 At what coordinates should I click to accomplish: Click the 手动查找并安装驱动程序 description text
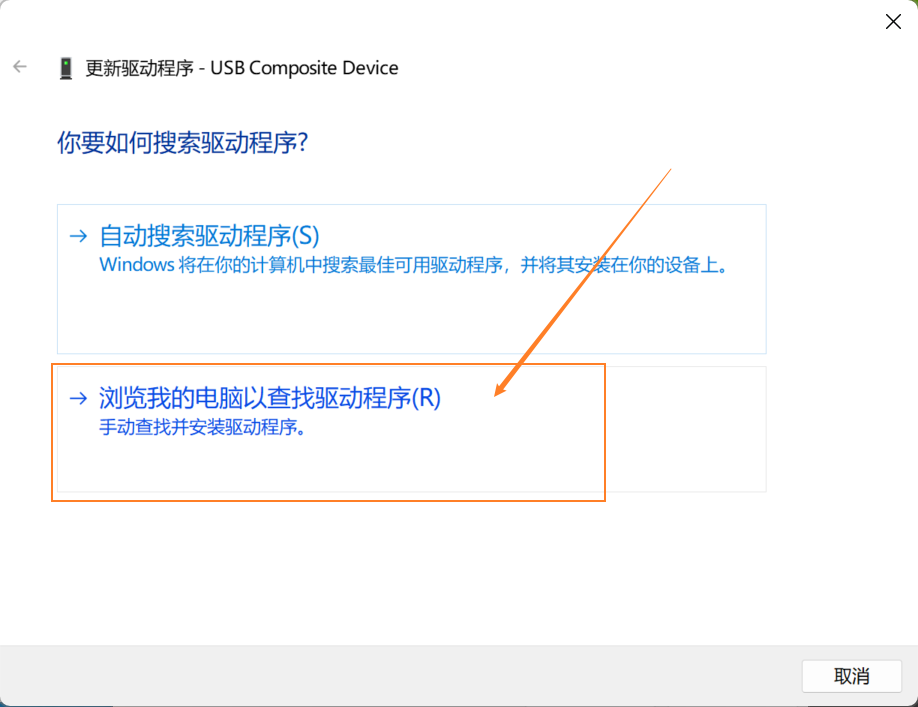202,427
